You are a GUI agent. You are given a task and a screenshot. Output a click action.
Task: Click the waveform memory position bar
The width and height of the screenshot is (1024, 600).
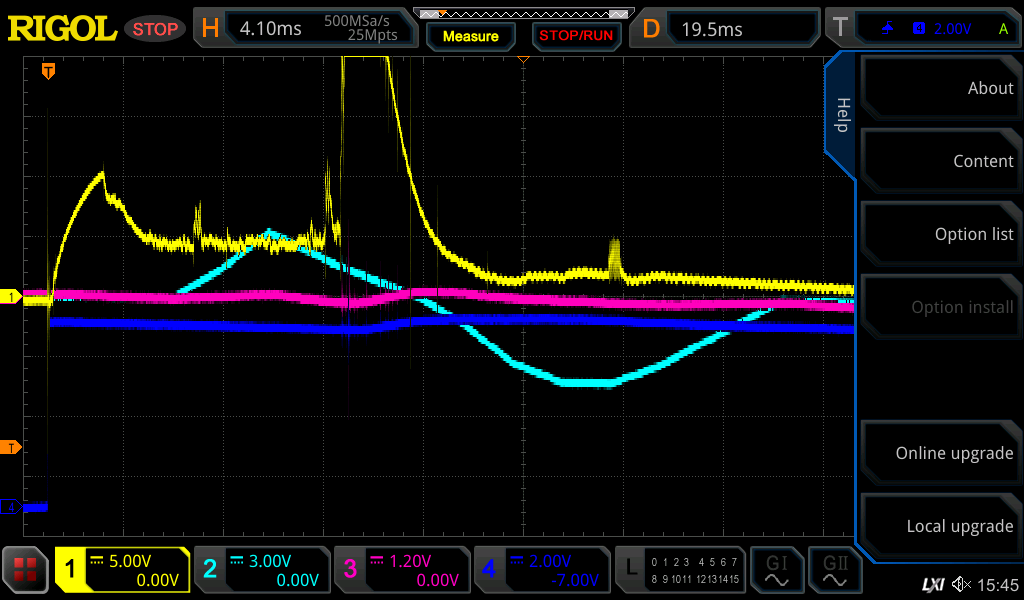click(x=523, y=14)
